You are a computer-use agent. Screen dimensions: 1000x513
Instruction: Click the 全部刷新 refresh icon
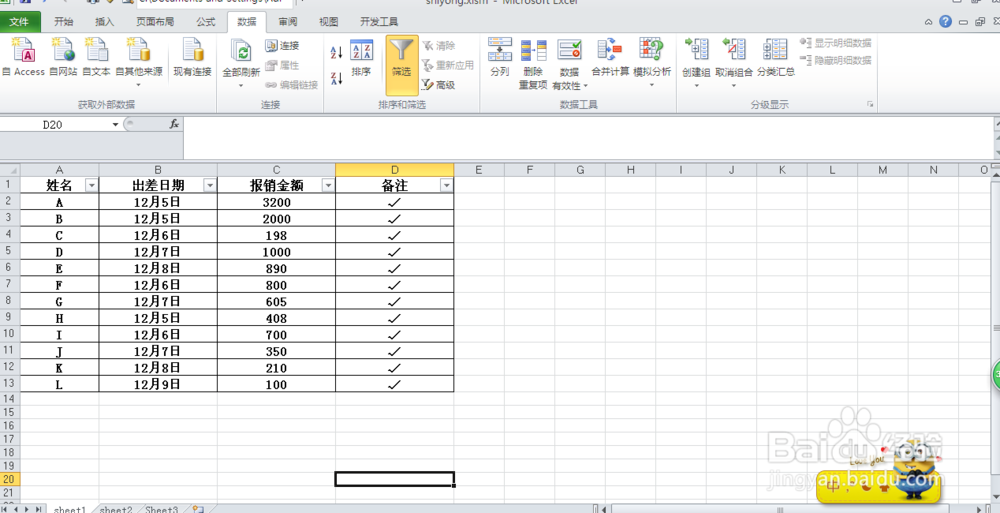coord(241,62)
